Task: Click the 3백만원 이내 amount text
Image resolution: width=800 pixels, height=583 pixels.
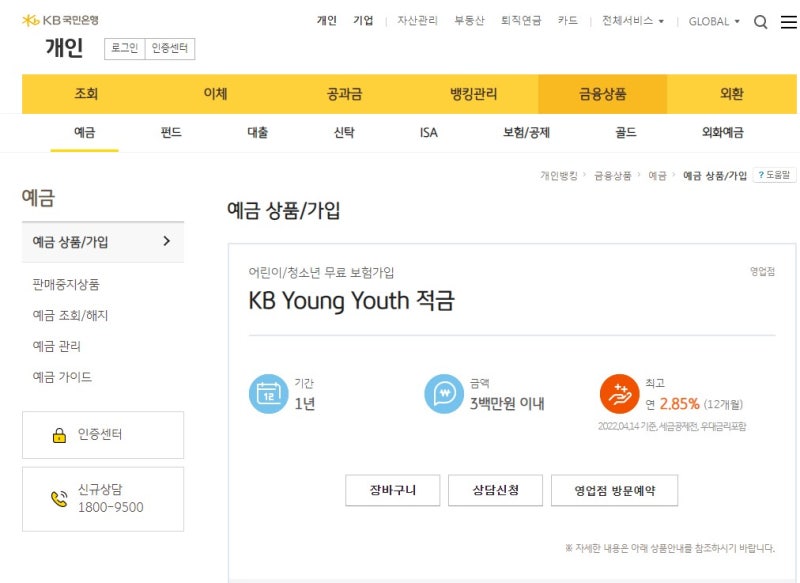Action: 507,404
